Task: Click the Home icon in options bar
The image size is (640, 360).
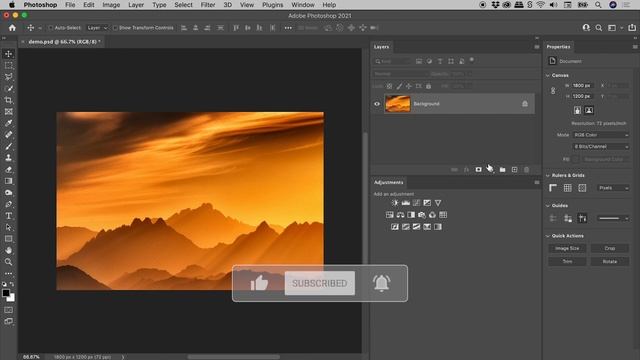Action: [12, 28]
